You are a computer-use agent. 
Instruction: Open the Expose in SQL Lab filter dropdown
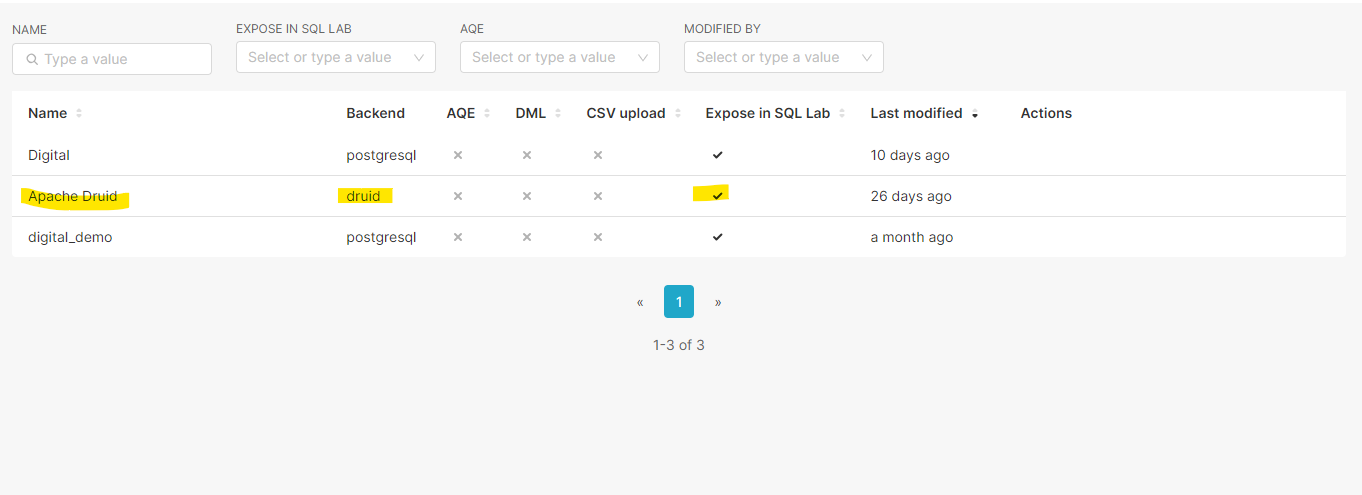335,57
